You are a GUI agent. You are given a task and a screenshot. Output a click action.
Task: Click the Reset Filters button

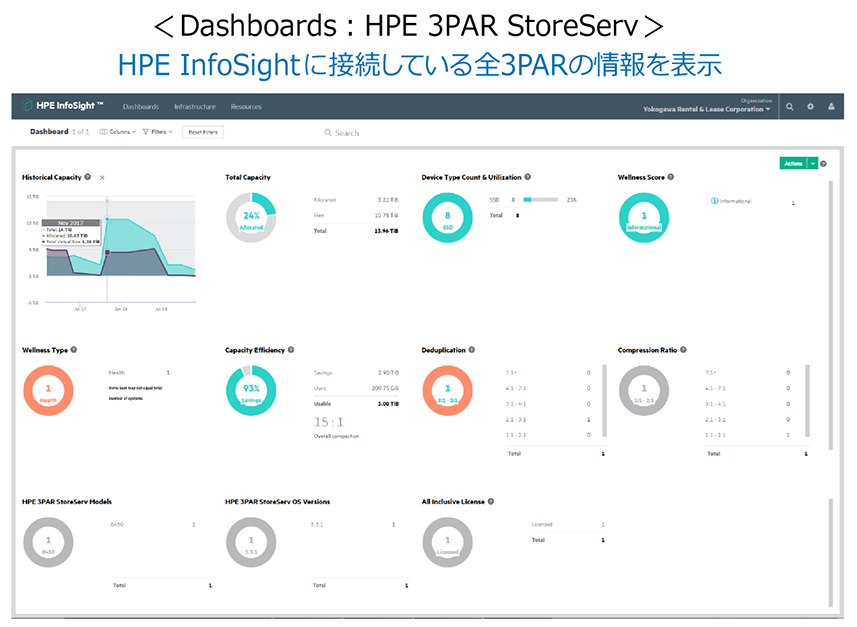[203, 132]
